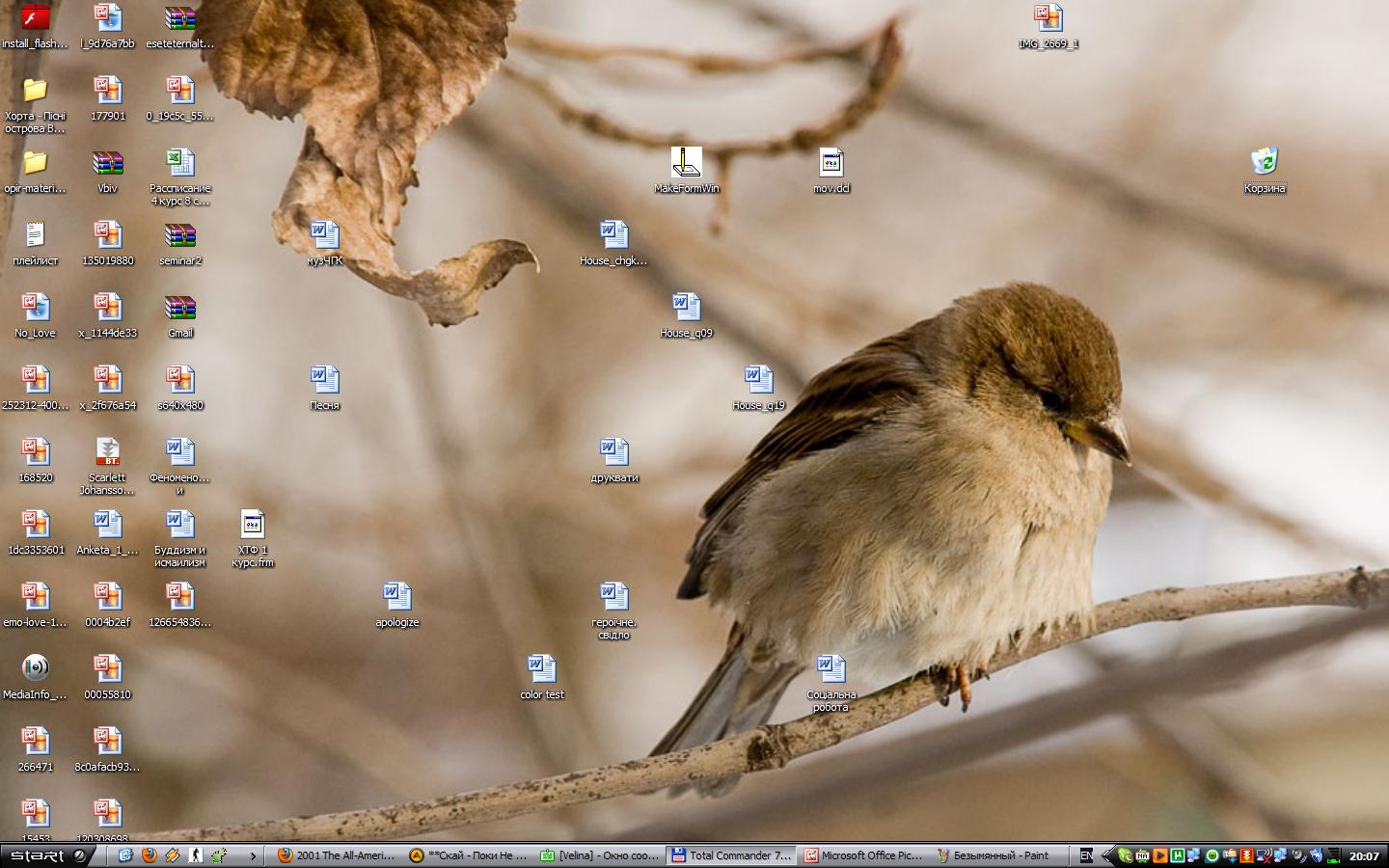
Task: Select the apologize Word document
Action: click(397, 605)
